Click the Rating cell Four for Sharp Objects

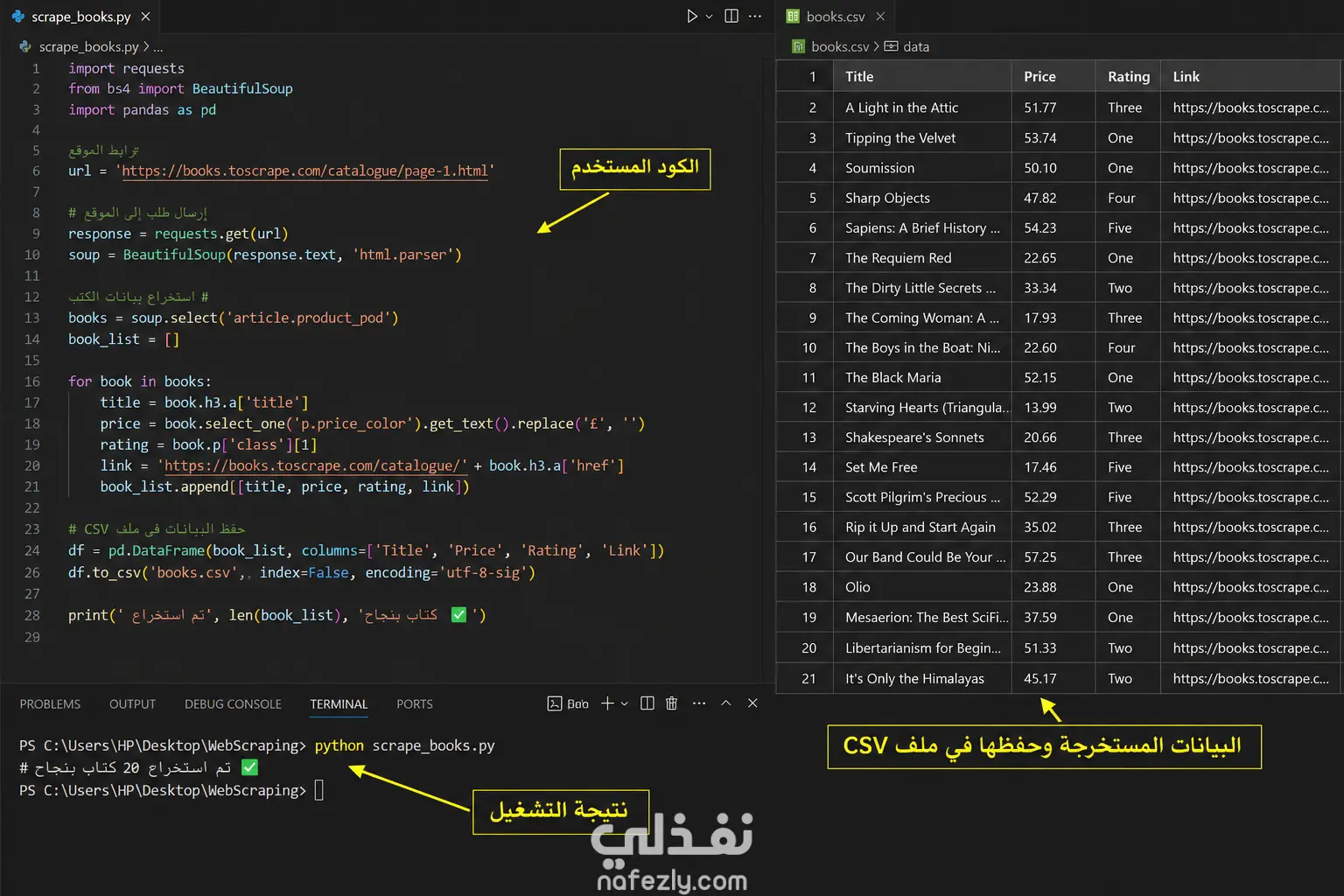[x=1128, y=198]
